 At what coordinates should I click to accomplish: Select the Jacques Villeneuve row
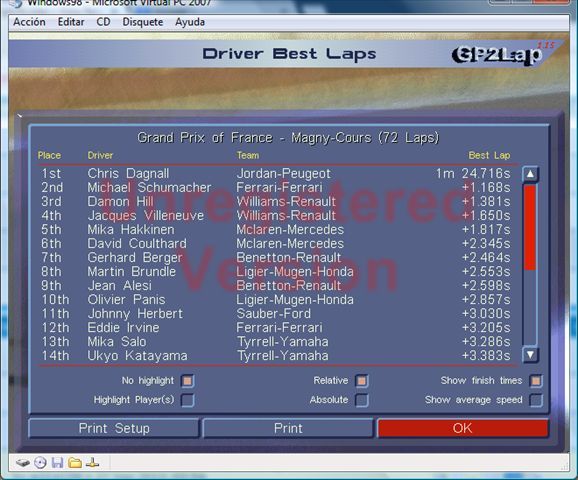click(x=276, y=216)
